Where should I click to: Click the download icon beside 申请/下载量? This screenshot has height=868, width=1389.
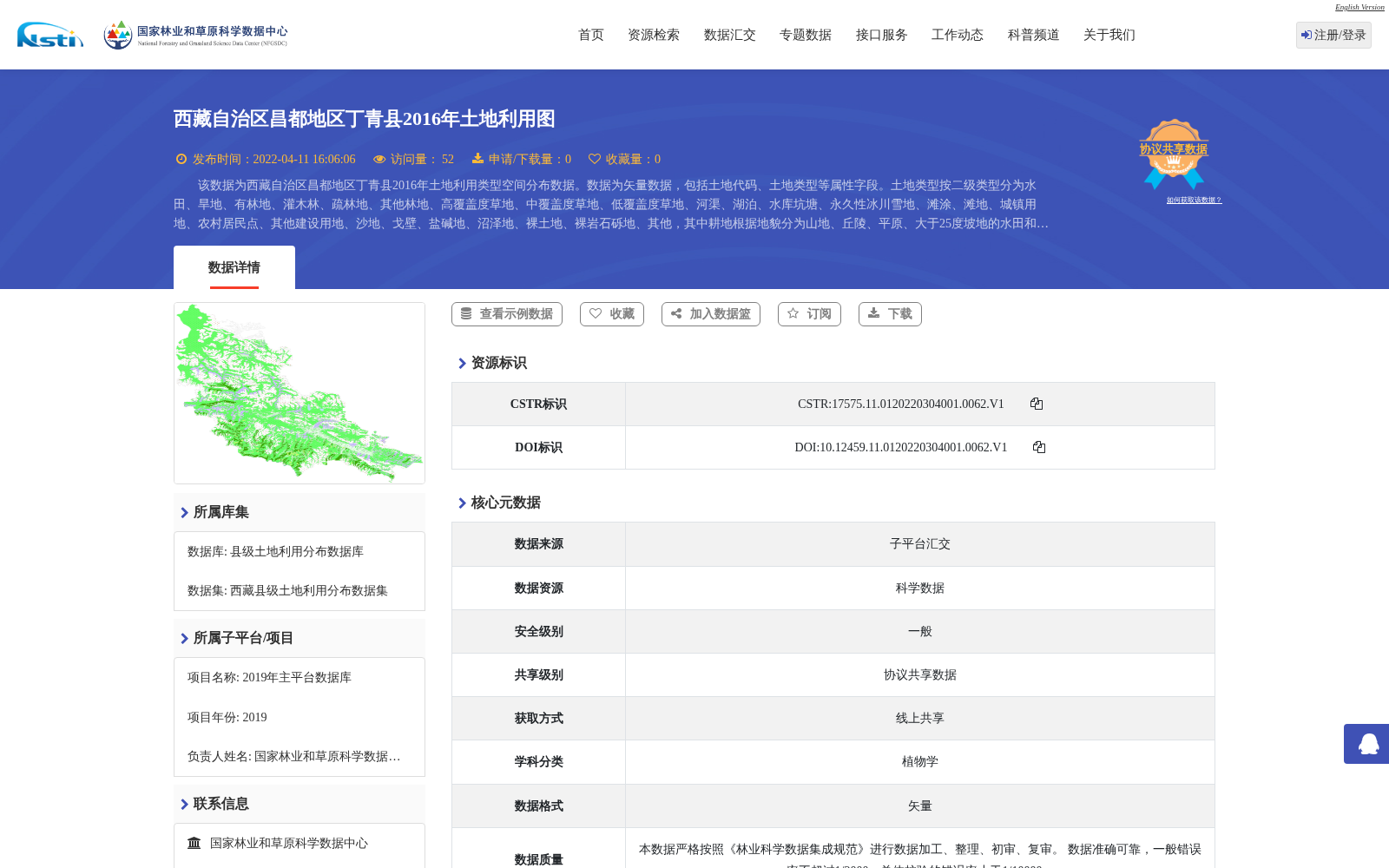pyautogui.click(x=477, y=159)
